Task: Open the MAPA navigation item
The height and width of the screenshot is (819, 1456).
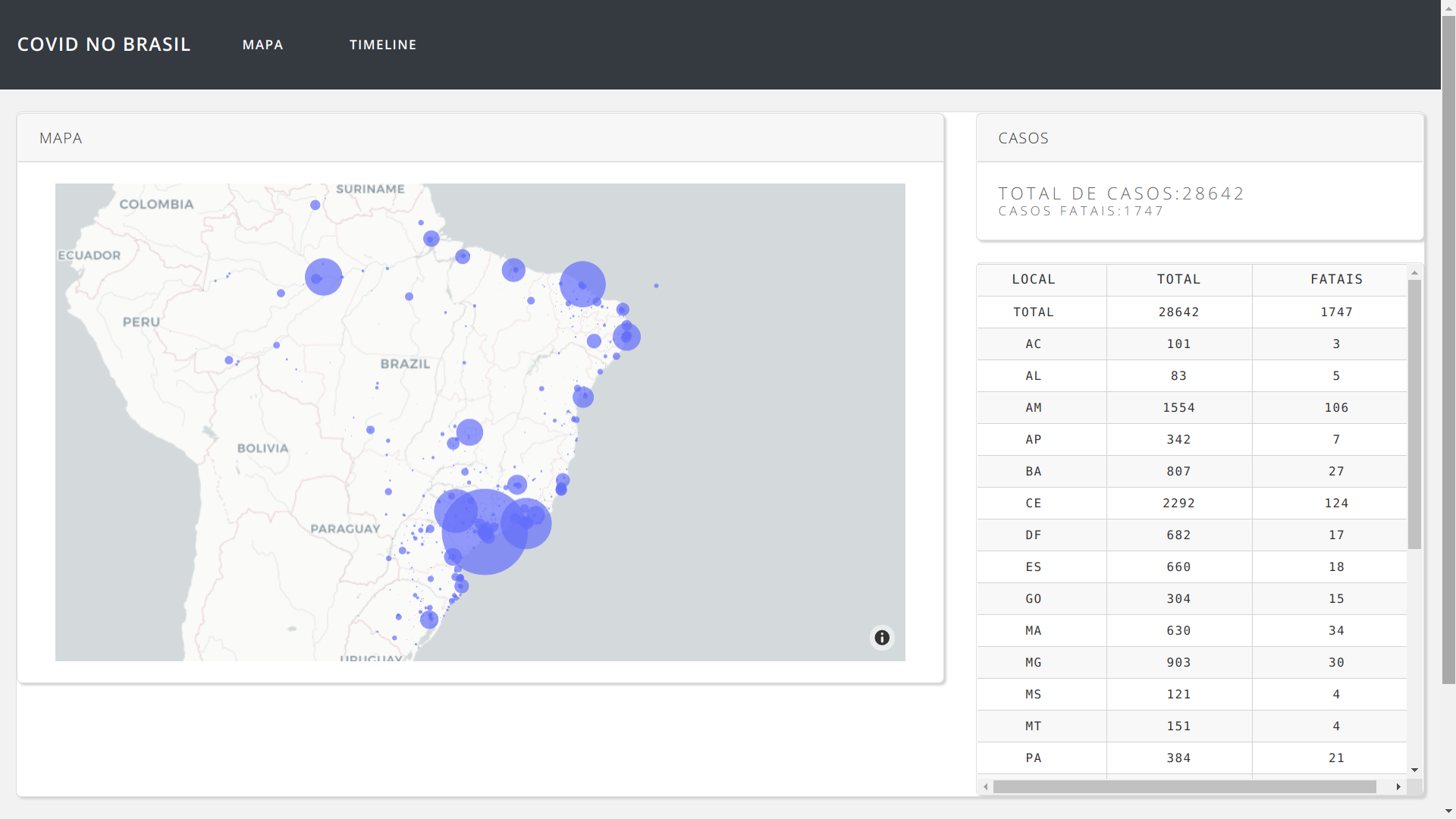Action: point(263,45)
